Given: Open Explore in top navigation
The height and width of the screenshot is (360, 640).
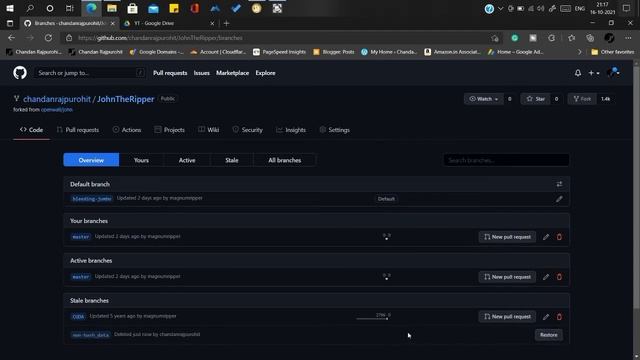Looking at the screenshot, I should pyautogui.click(x=265, y=73).
